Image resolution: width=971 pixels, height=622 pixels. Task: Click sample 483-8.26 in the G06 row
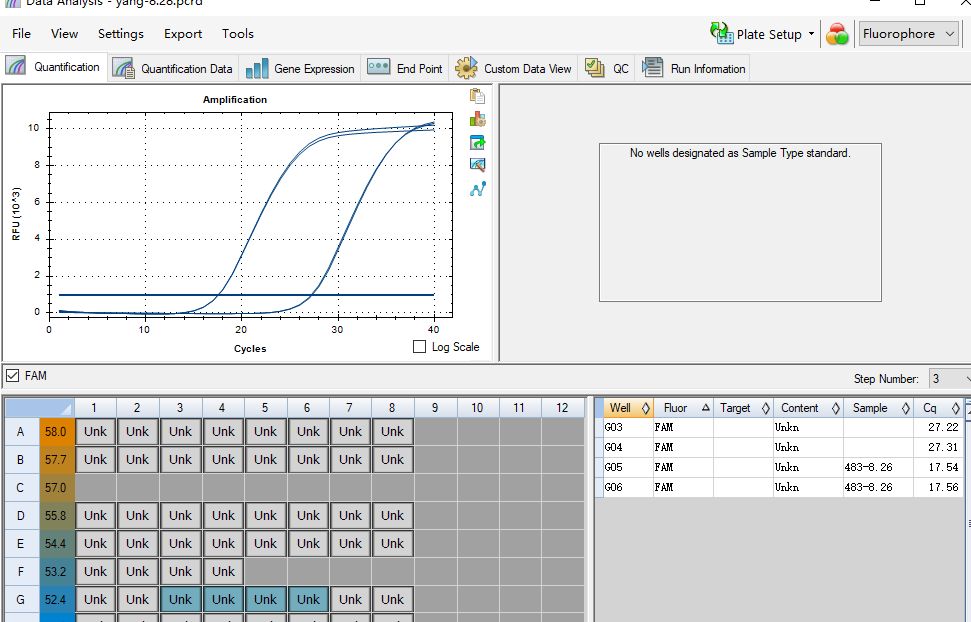click(x=868, y=487)
